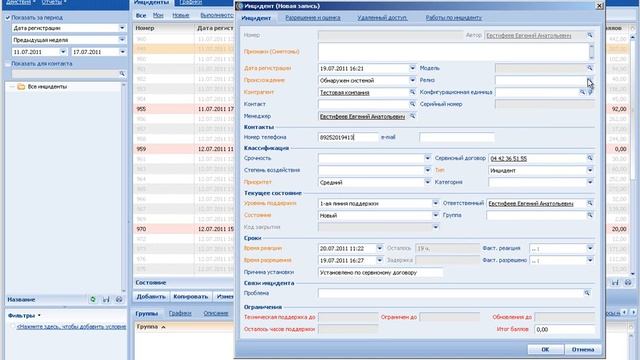Open the Модель lookup search icon

click(x=590, y=68)
